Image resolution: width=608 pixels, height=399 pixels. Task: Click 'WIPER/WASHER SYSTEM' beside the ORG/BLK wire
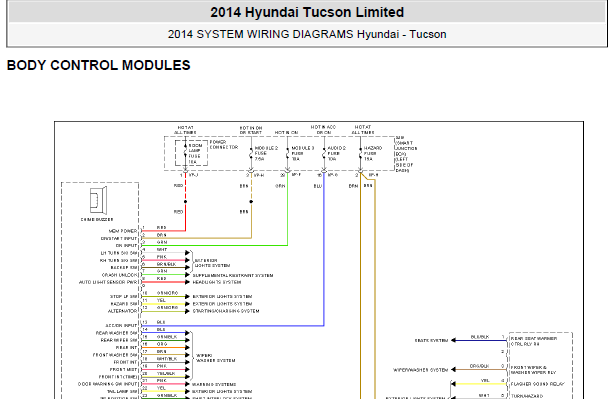421,370
